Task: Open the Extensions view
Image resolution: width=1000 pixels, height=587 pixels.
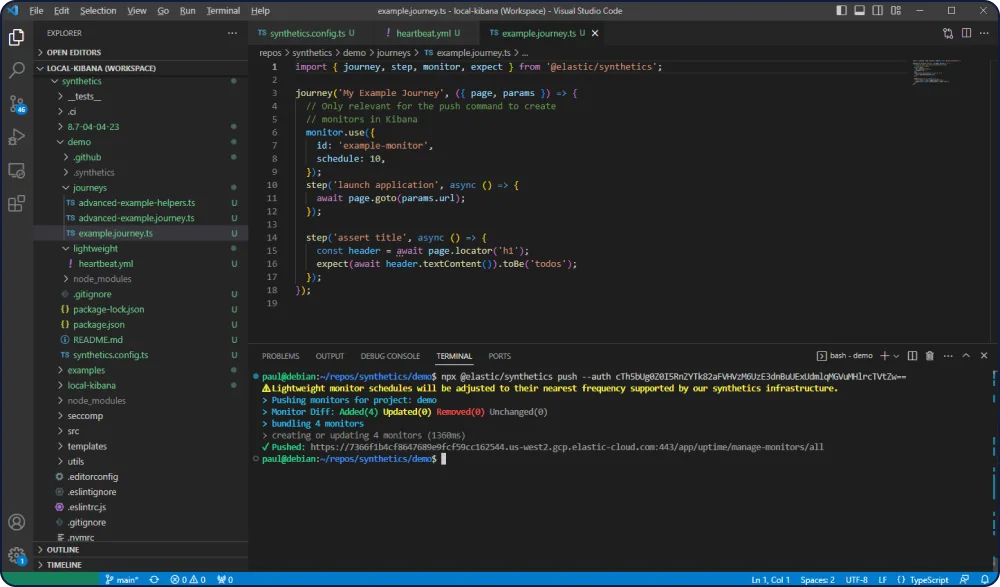Action: point(16,203)
